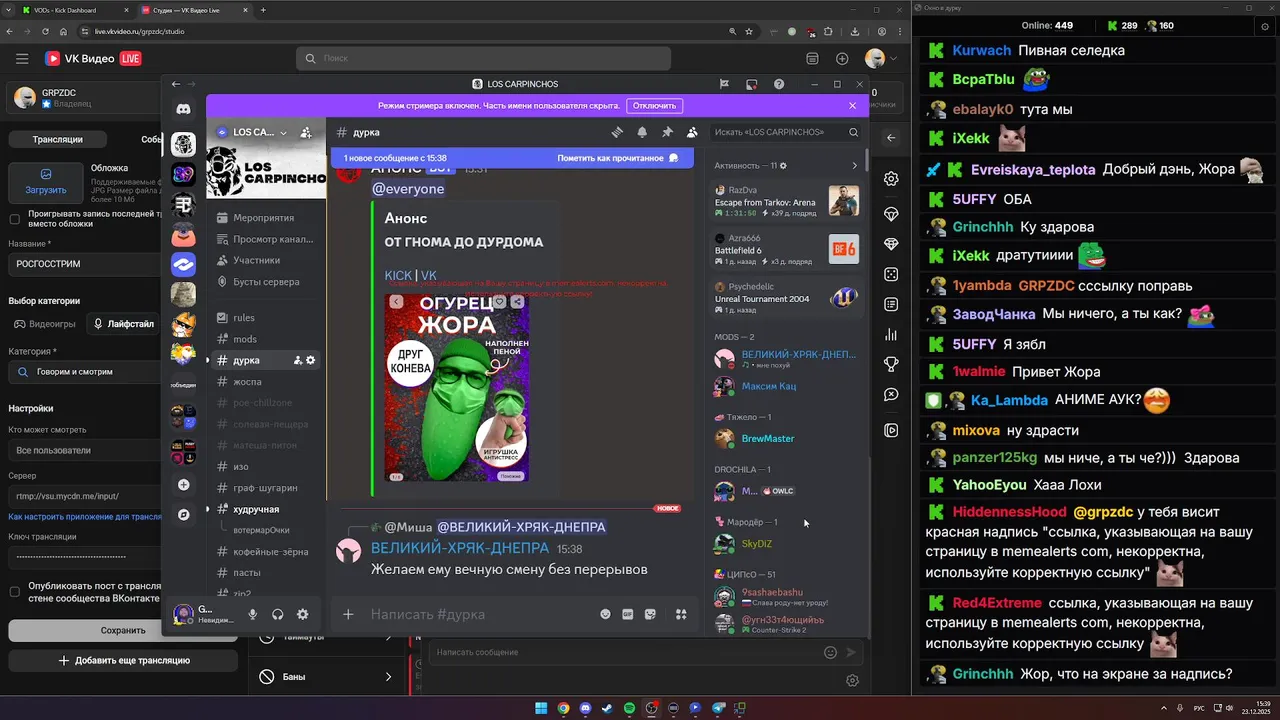This screenshot has width=1280, height=720.
Task: Click the VK Поиск search field
Action: pyautogui.click(x=485, y=59)
